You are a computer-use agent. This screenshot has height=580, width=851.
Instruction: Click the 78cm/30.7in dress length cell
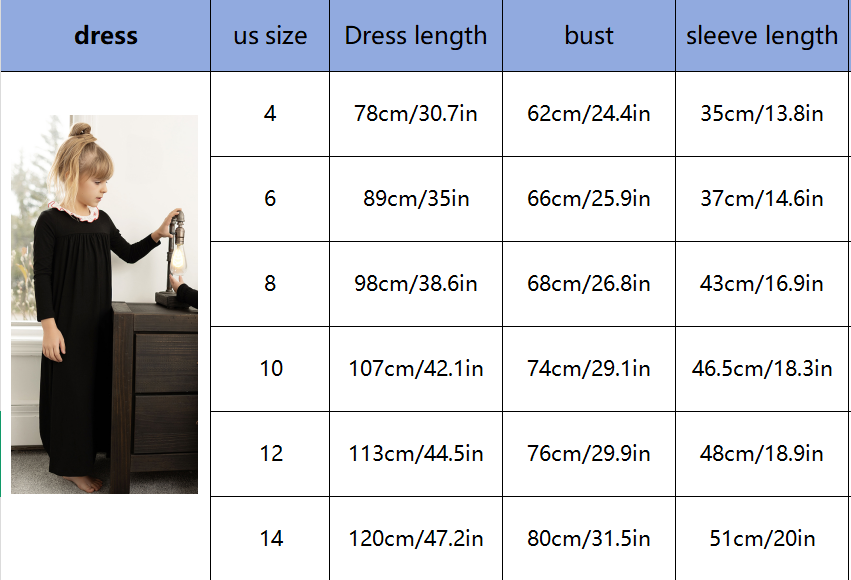416,114
